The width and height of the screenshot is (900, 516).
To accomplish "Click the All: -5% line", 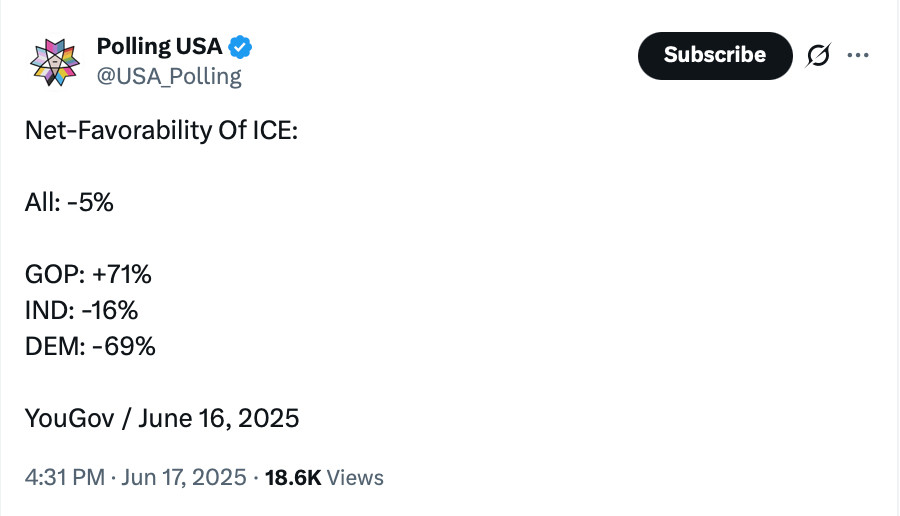I will (x=69, y=202).
